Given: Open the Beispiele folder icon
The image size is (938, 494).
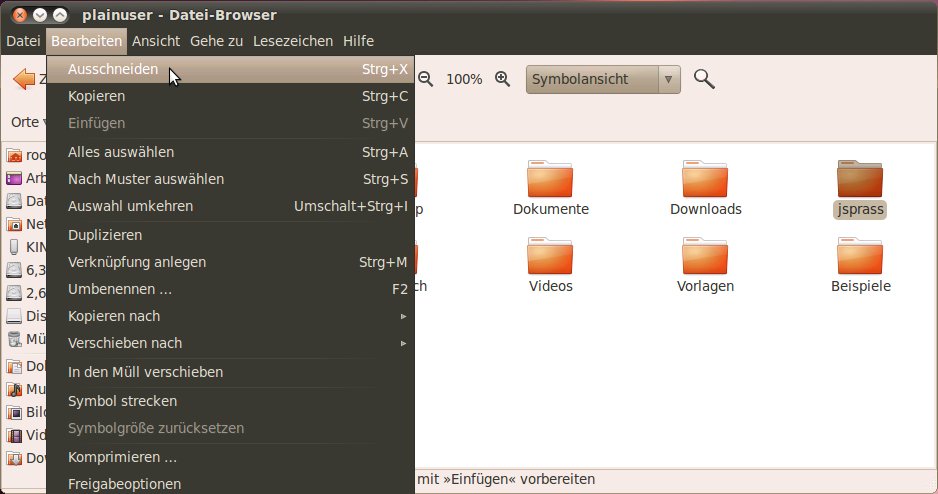Looking at the screenshot, I should tap(859, 256).
